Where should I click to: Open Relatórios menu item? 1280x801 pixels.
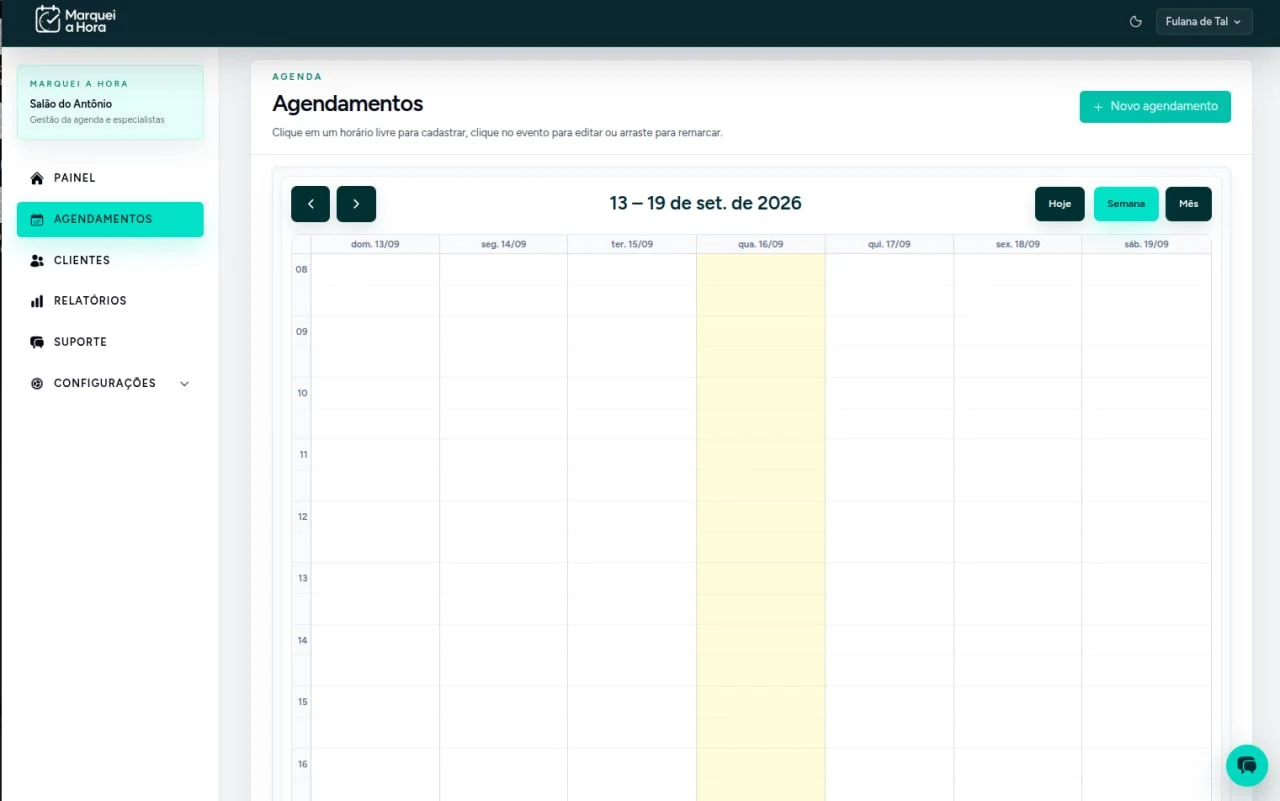tap(110, 301)
